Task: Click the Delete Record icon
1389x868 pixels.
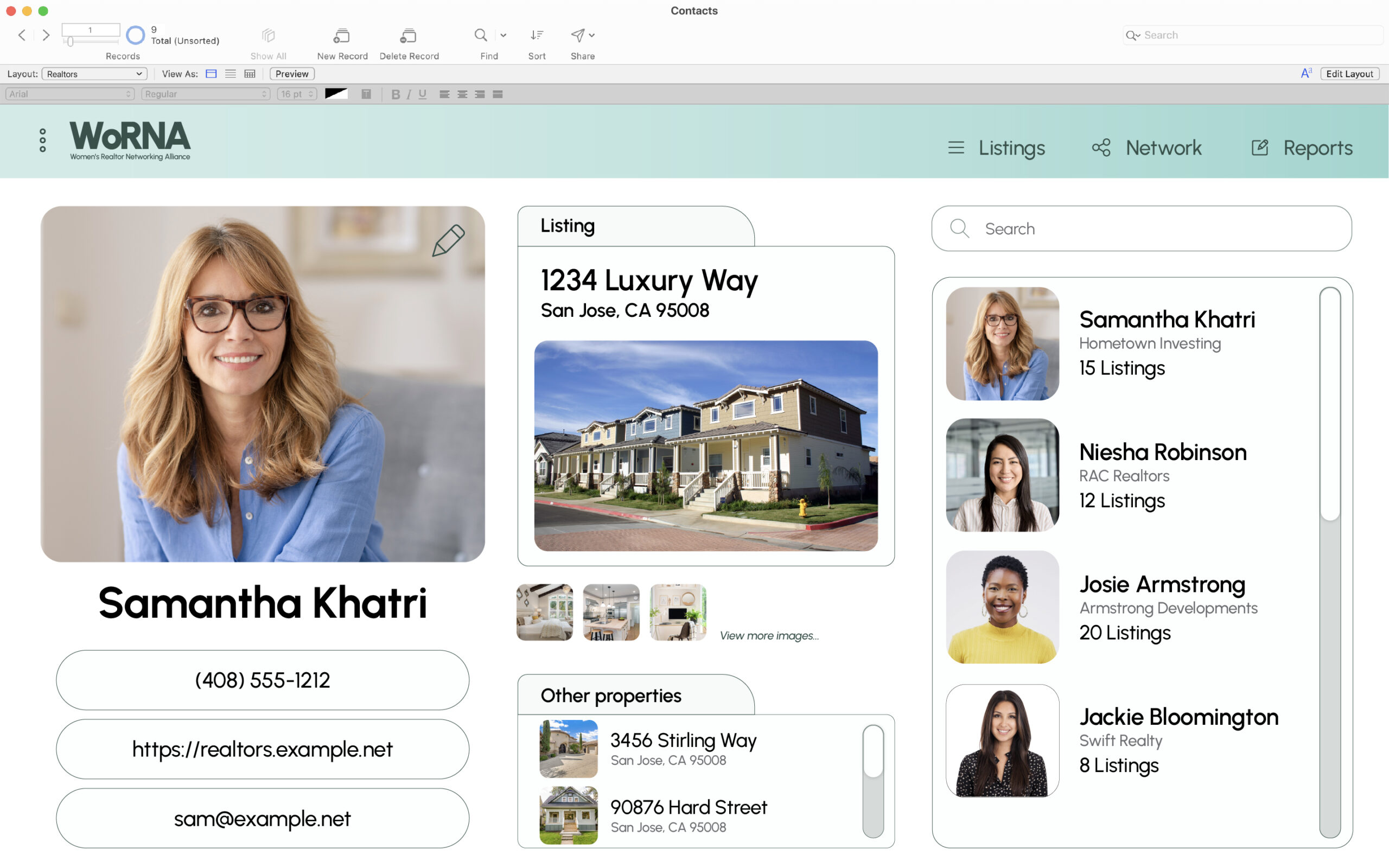Action: [408, 36]
